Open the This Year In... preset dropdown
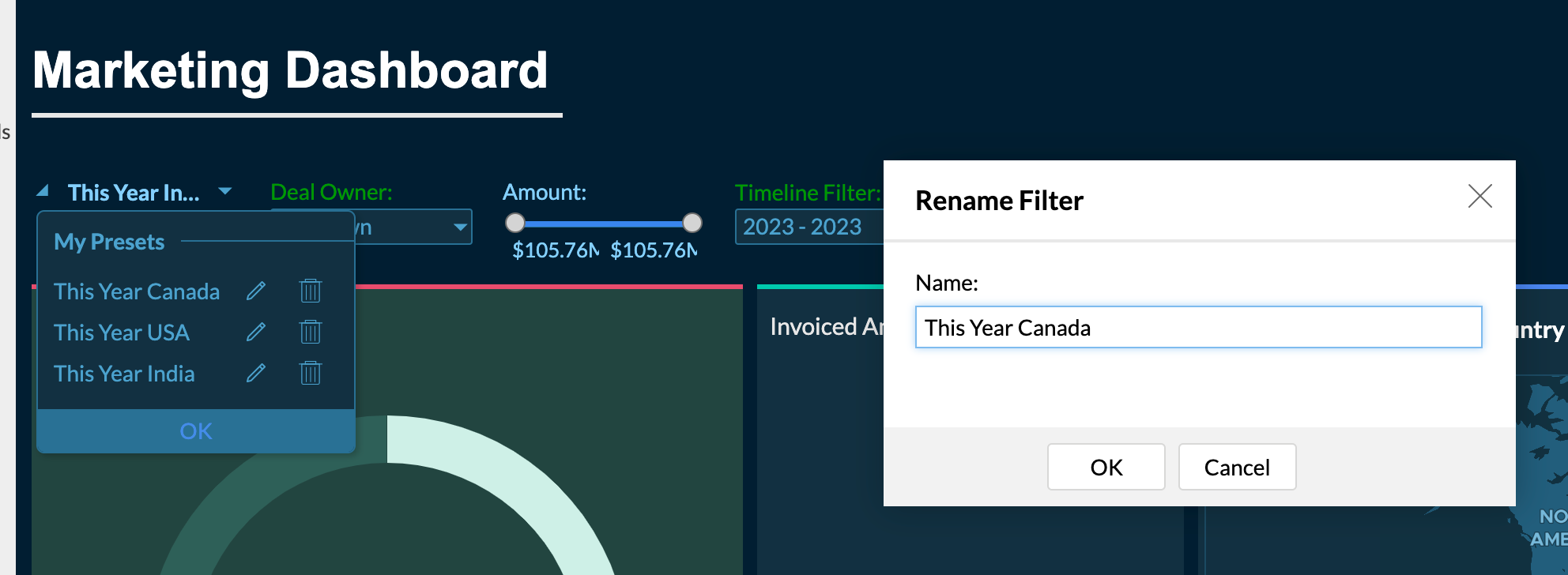The image size is (1568, 575). point(225,191)
